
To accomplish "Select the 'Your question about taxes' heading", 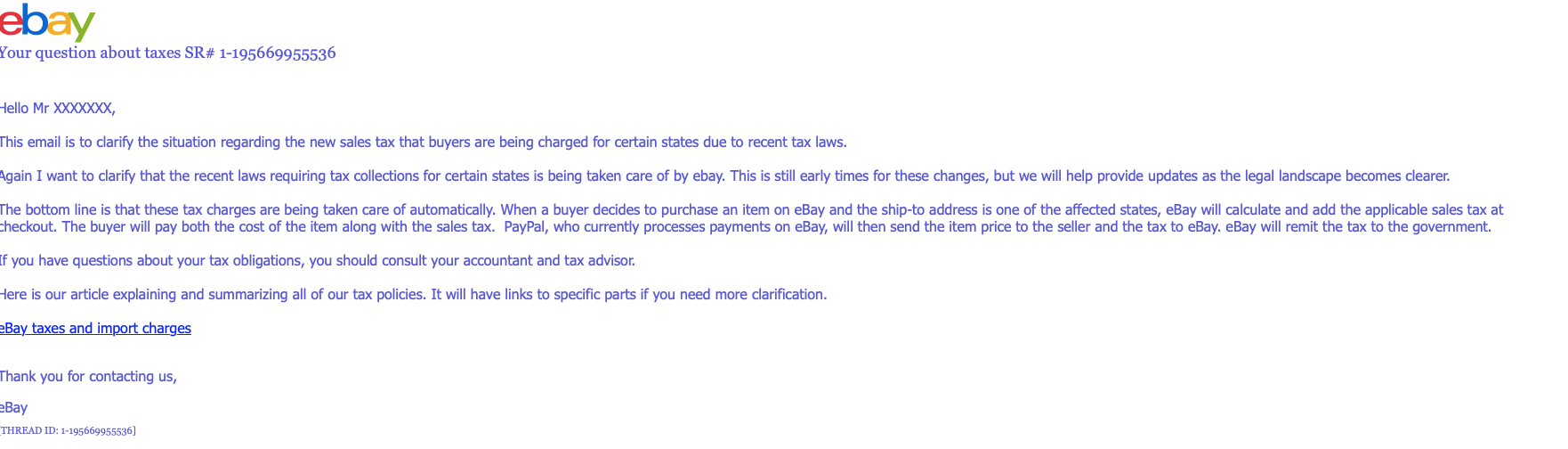I will coord(90,53).
